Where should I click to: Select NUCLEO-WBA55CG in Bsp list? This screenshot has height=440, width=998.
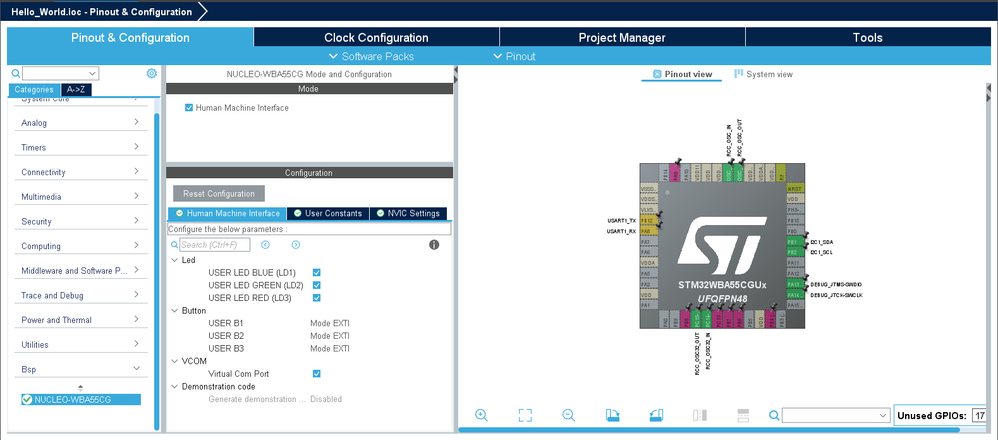(x=80, y=400)
